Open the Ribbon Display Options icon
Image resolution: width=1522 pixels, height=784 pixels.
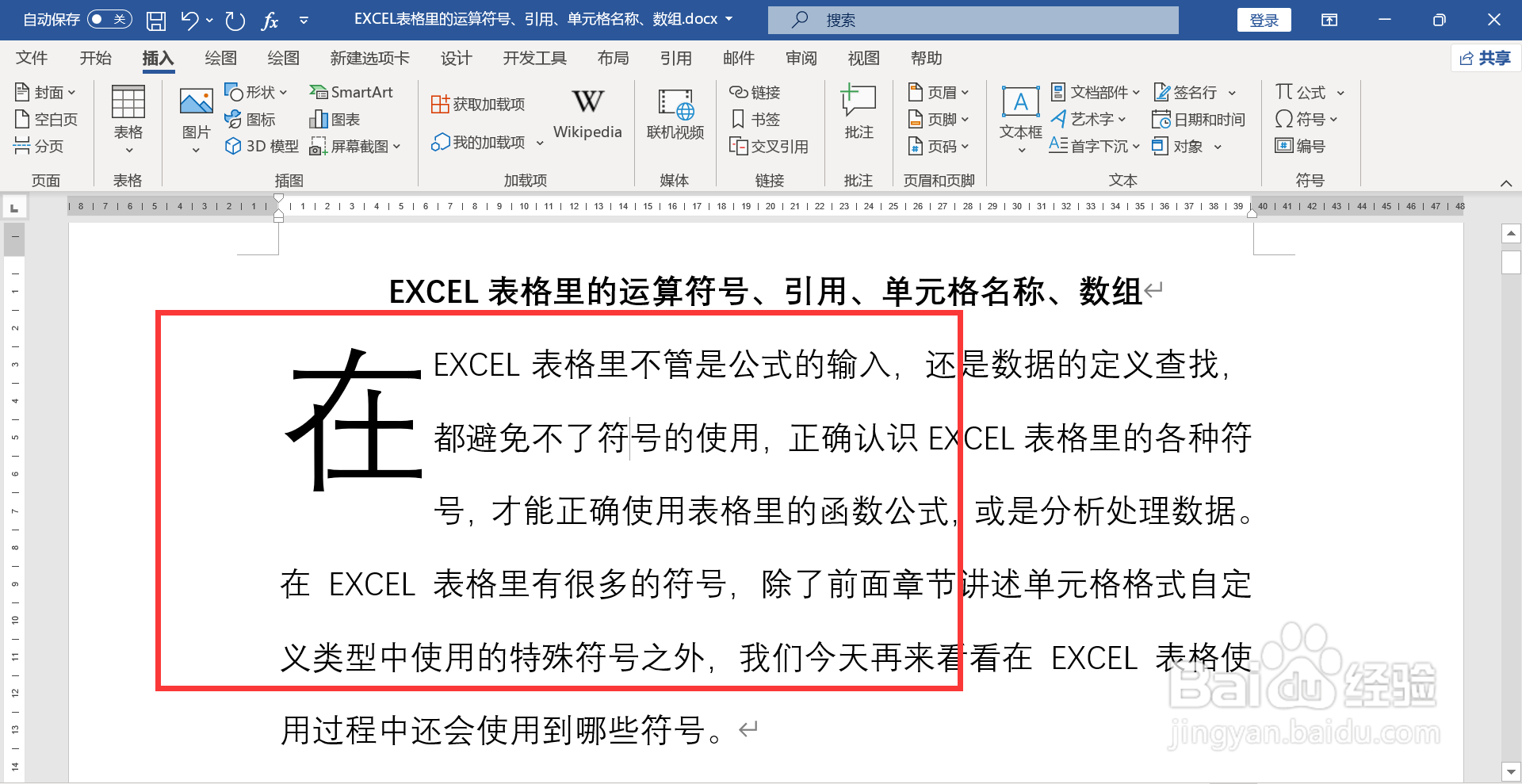click(x=1329, y=20)
